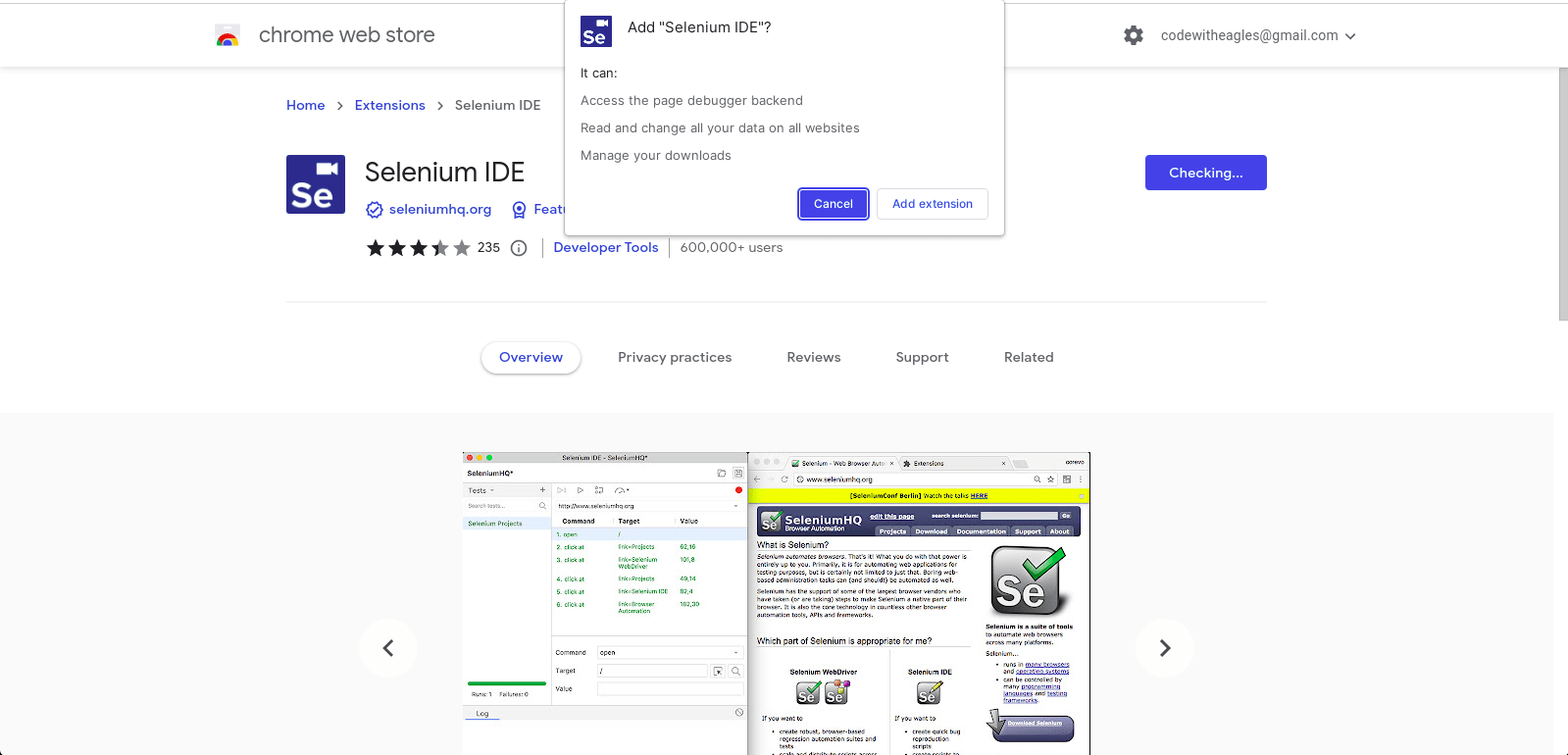Click the 'Access the page debugger backend' text
Screen dimensions: 1568x755
(x=691, y=100)
